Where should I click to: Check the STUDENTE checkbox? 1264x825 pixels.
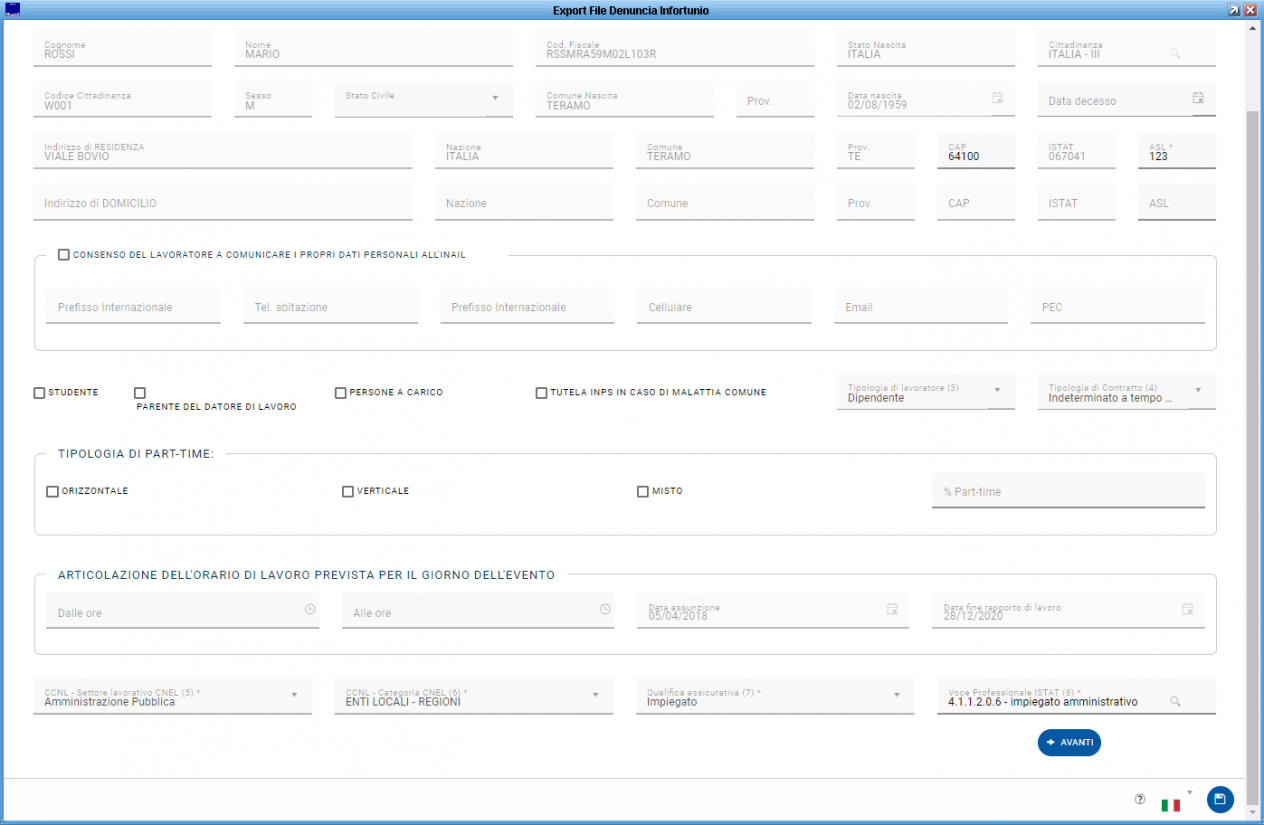click(40, 393)
